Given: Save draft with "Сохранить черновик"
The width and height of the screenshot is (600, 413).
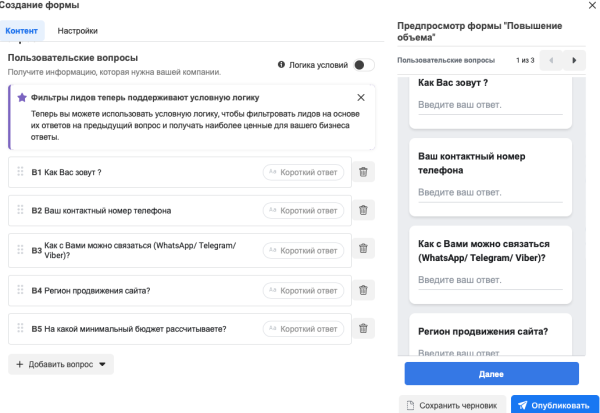Looking at the screenshot, I should [453, 404].
